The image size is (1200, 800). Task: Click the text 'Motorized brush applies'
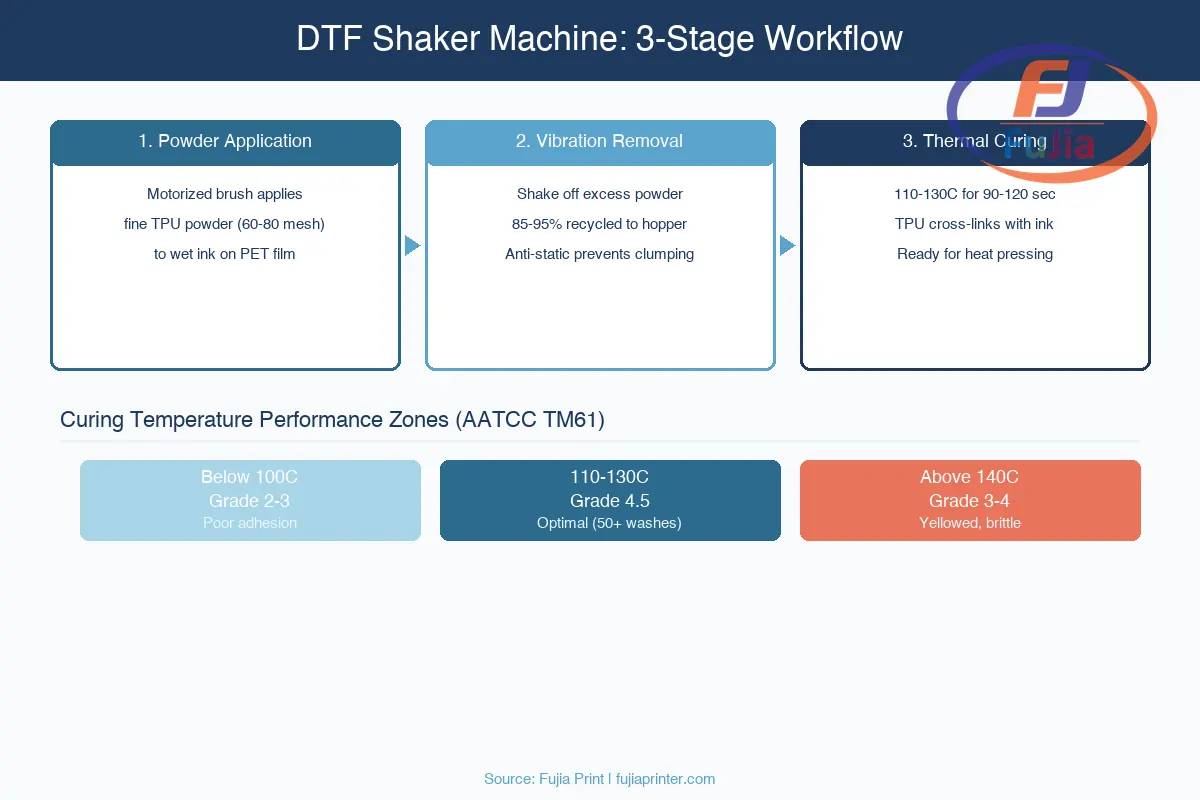point(225,194)
